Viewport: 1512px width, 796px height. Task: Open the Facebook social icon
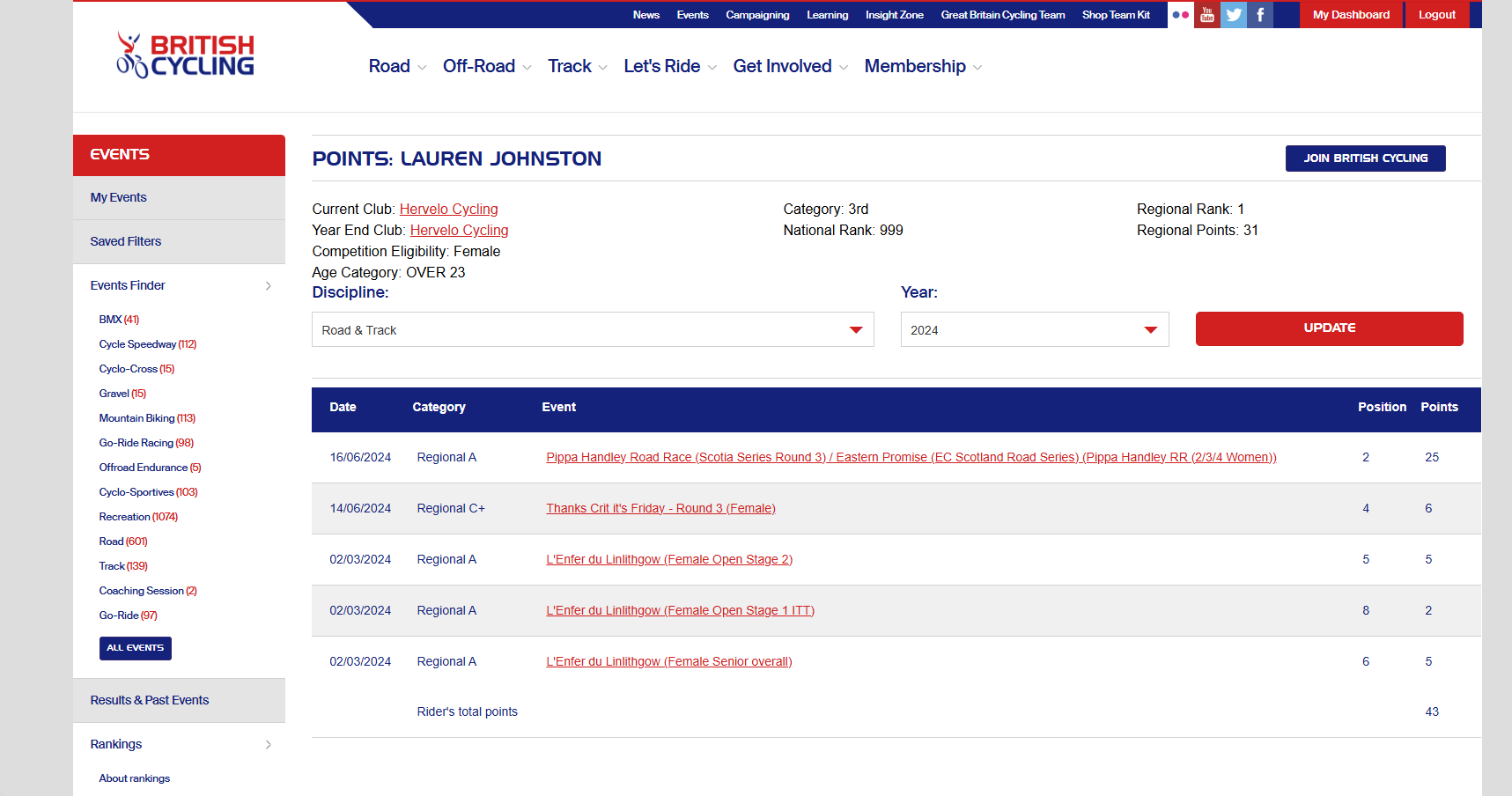point(1259,15)
